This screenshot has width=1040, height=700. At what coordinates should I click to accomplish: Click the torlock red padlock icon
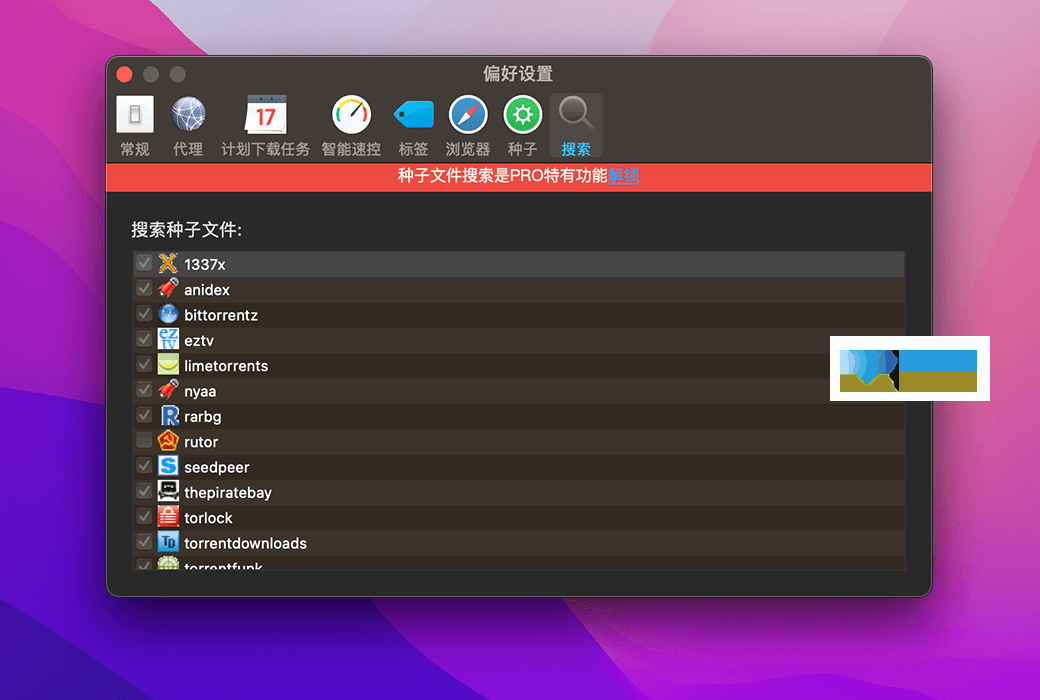(168, 516)
